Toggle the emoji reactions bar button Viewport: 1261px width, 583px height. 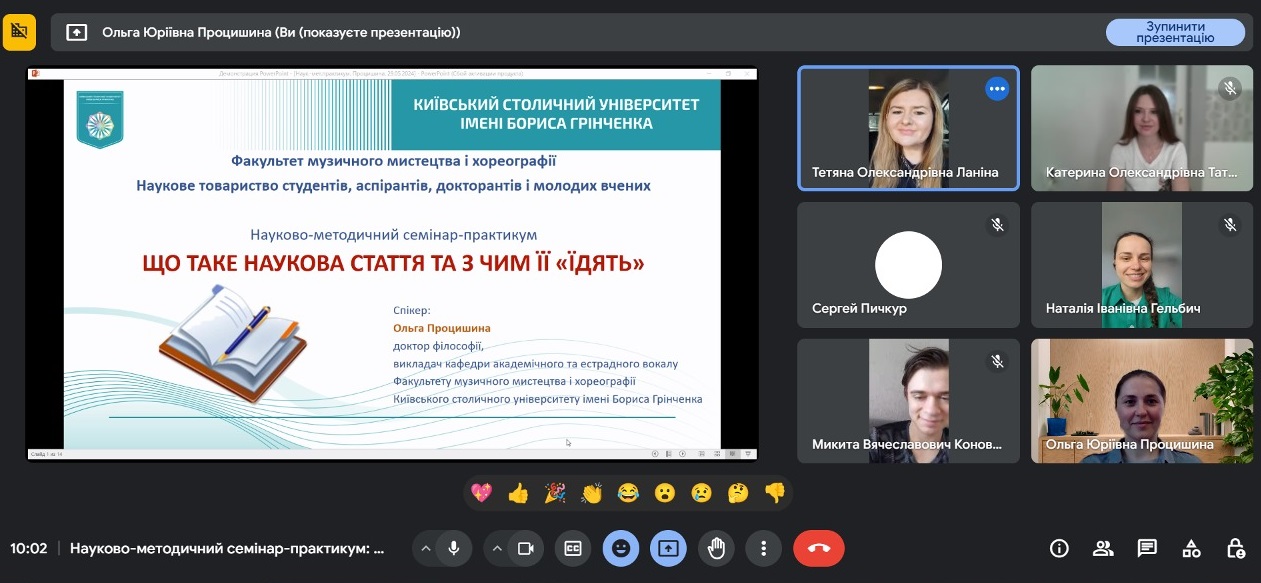pos(621,548)
